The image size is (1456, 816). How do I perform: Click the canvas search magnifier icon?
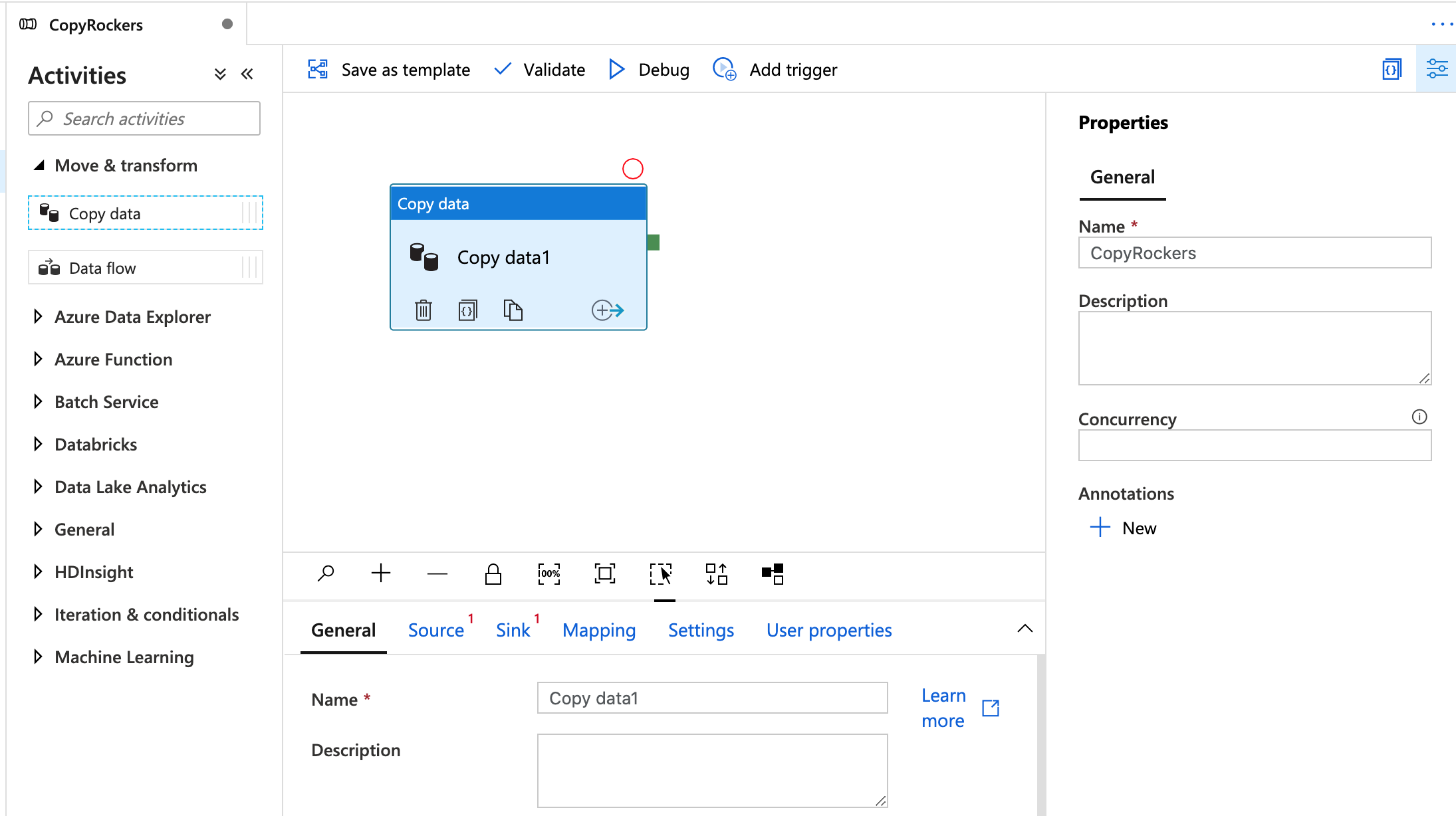pos(326,573)
